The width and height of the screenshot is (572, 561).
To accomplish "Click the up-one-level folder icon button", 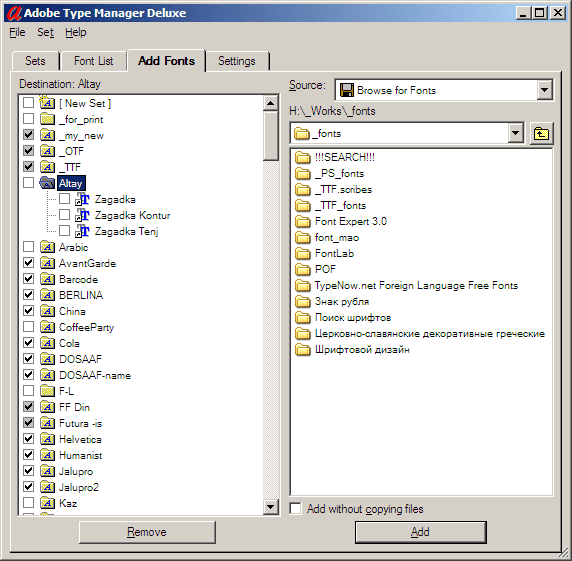I will (541, 134).
